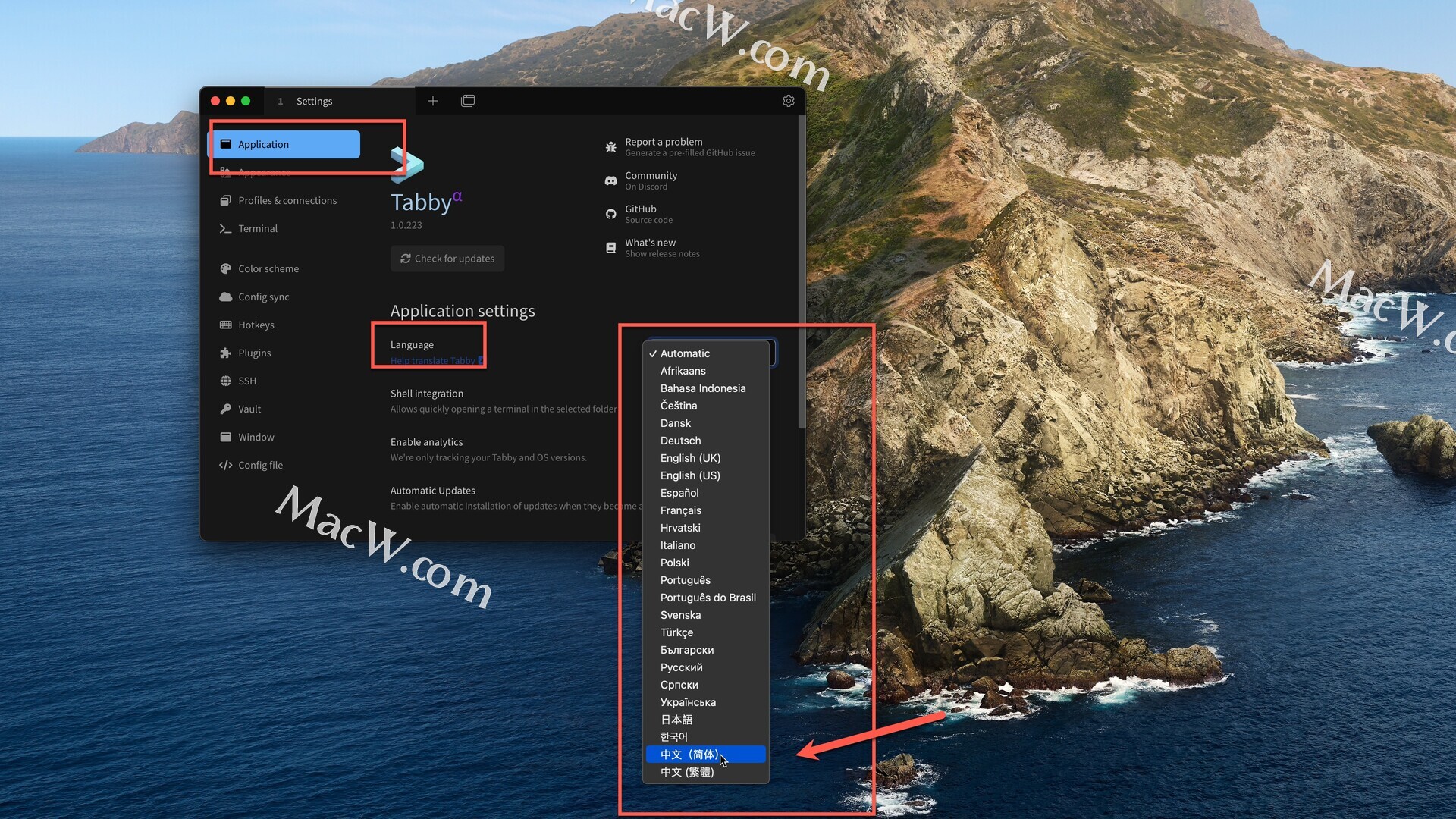Open Hotkeys settings section
Viewport: 1456px width, 819px height.
[284, 325]
